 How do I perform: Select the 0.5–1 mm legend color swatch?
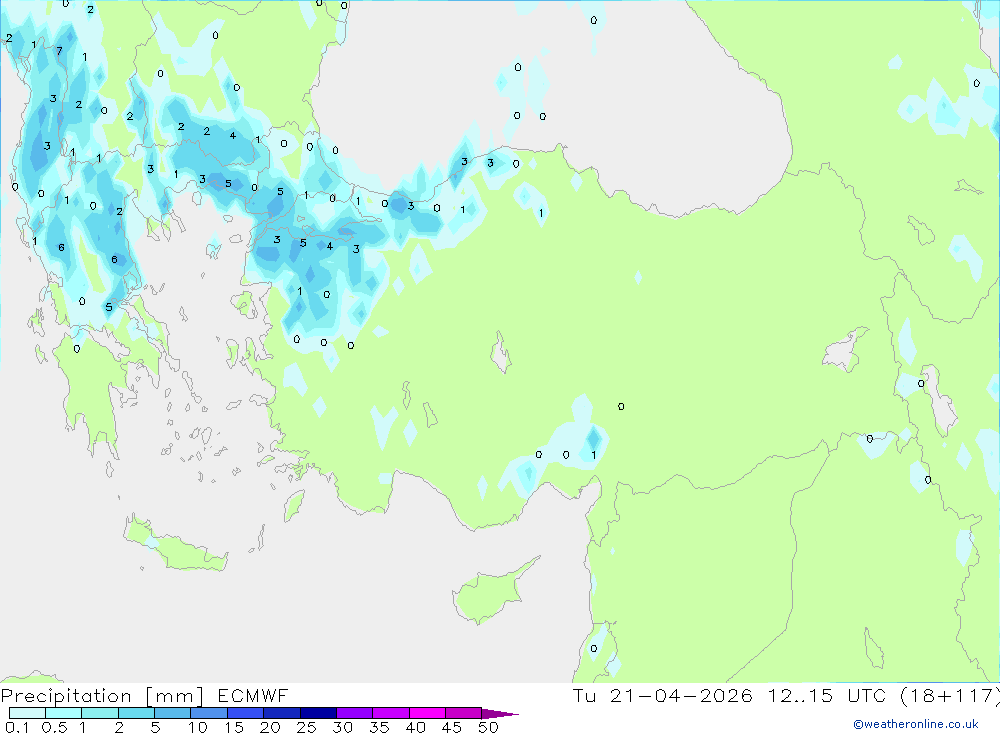click(64, 713)
